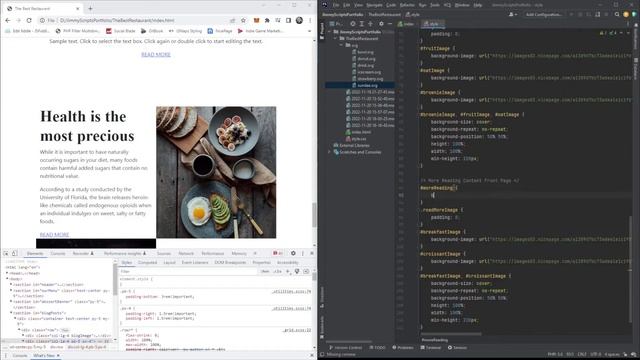Open the Navigate menu in the IDE

tap(374, 5)
